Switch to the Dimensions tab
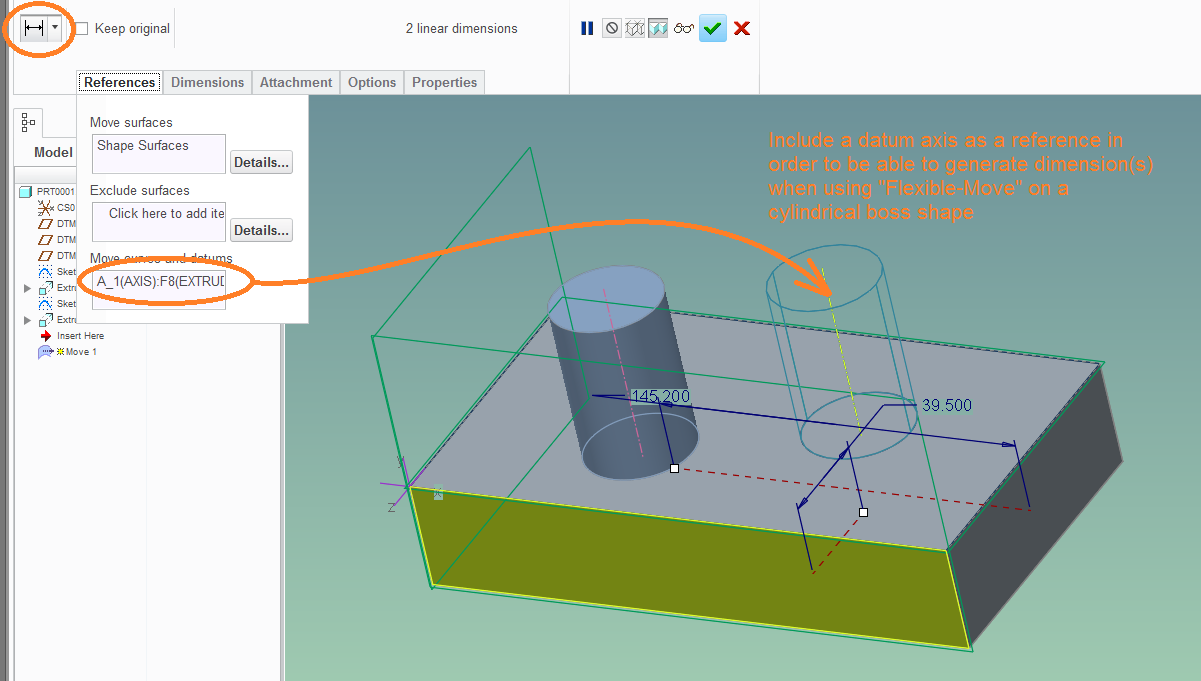The width and height of the screenshot is (1201, 681). (x=208, y=82)
